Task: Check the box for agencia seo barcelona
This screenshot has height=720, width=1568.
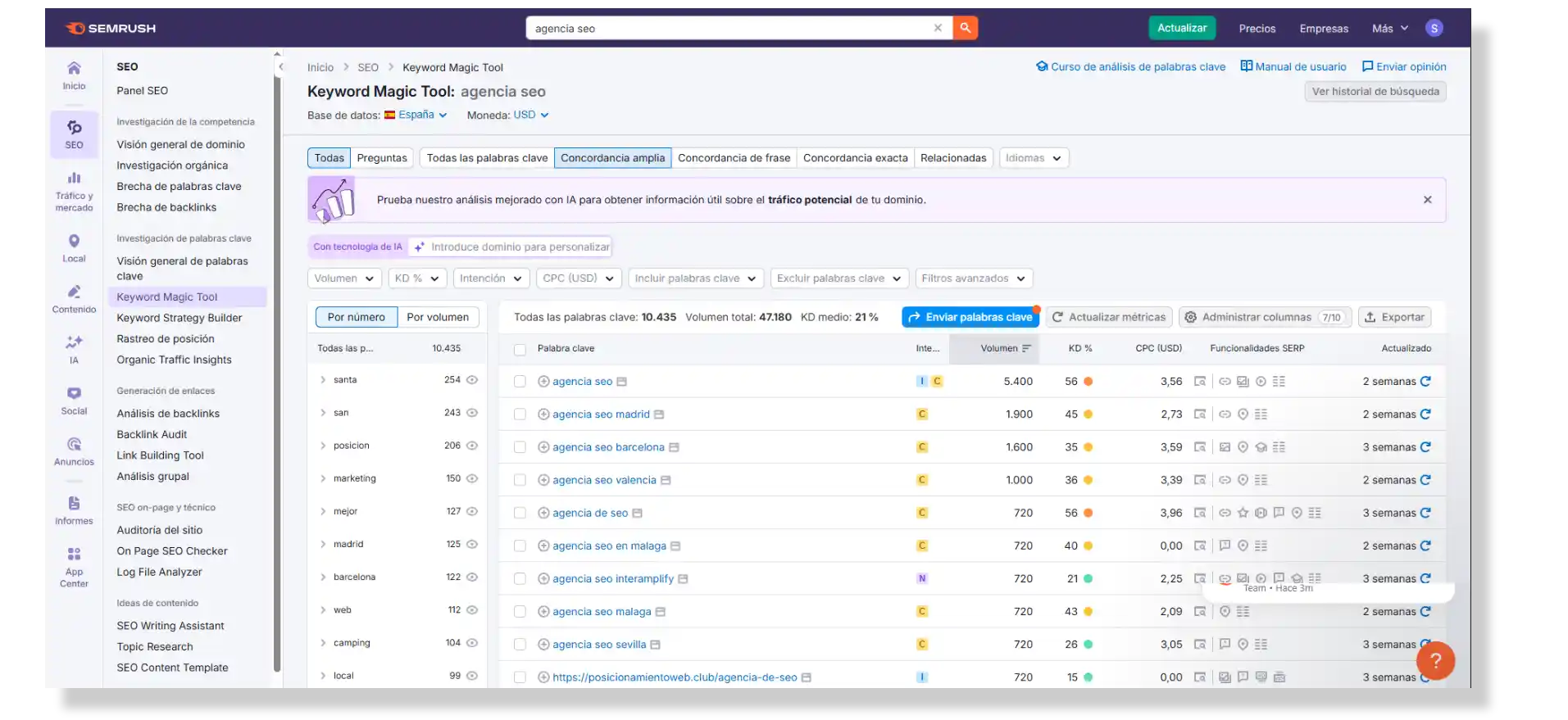Action: point(520,447)
